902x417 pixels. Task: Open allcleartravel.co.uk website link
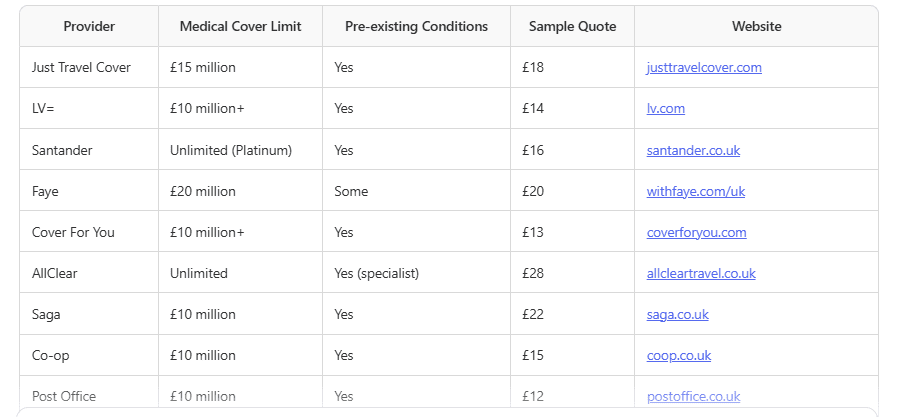[x=701, y=273]
